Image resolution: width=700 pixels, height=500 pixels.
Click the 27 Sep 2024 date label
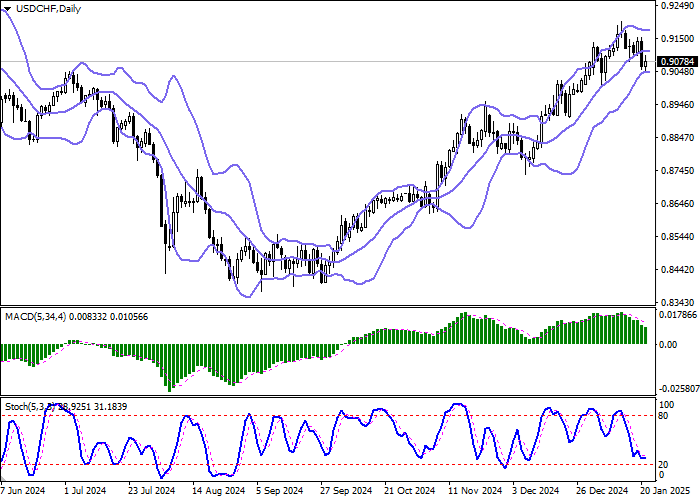click(344, 491)
